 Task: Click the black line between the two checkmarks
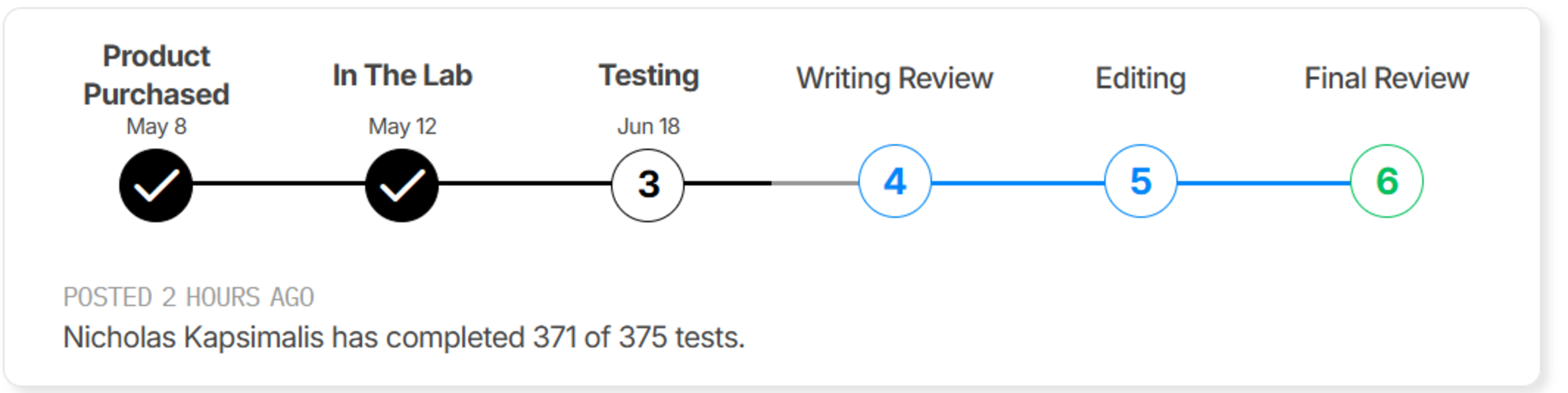pyautogui.click(x=279, y=182)
